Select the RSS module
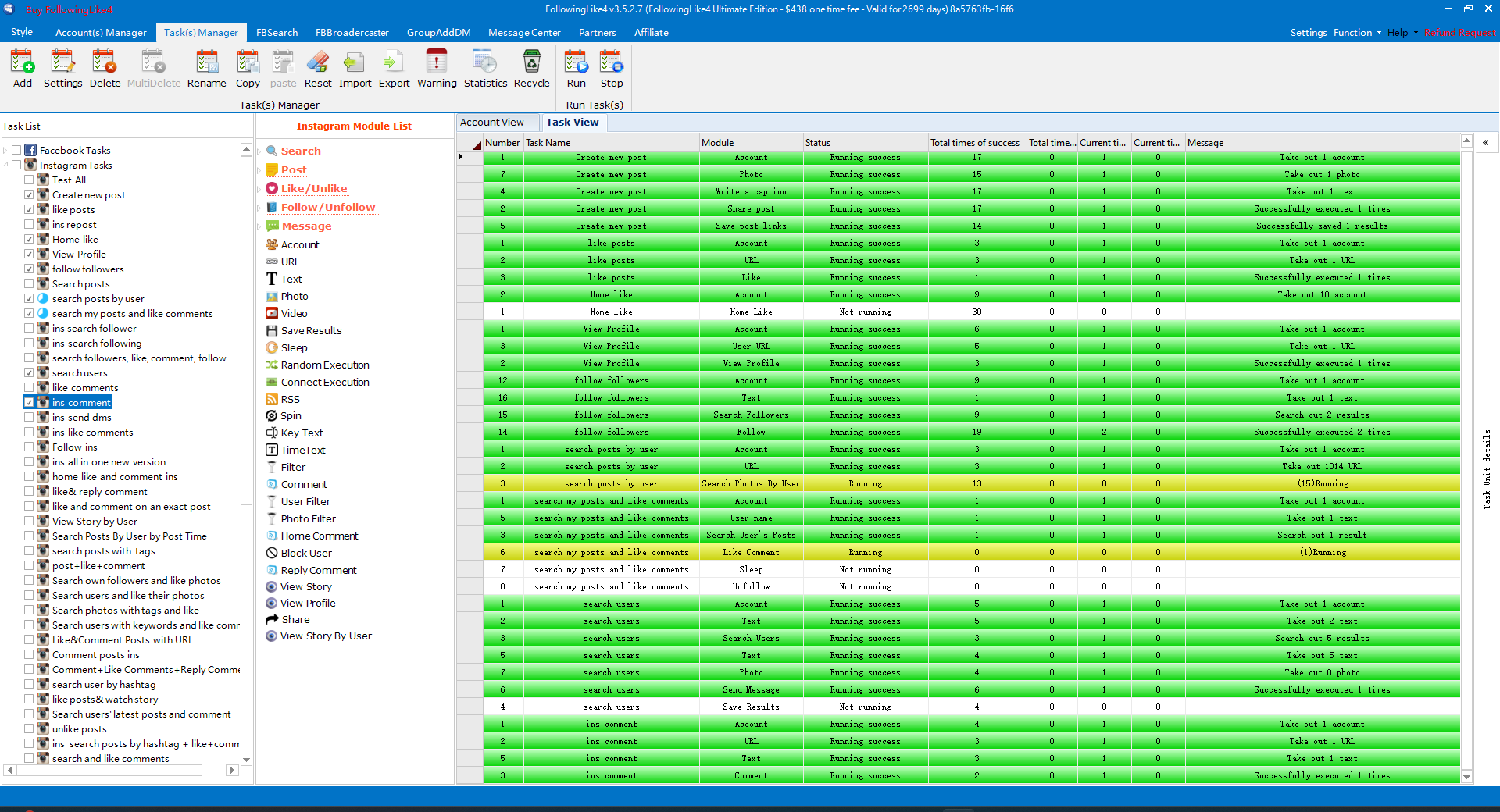Image resolution: width=1500 pixels, height=812 pixels. point(290,399)
